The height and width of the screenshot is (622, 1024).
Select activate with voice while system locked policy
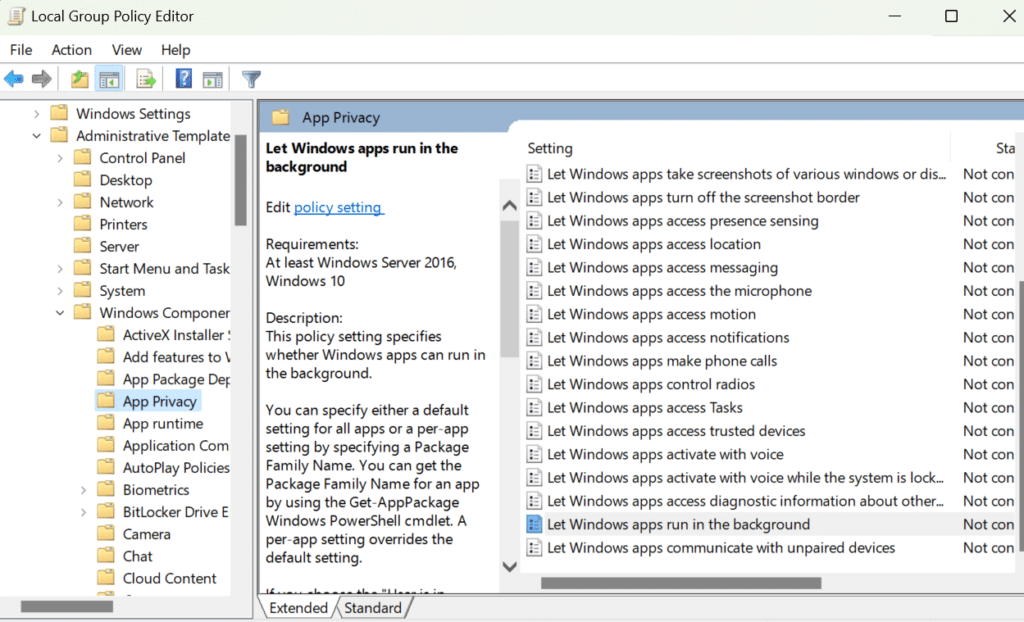pos(745,478)
